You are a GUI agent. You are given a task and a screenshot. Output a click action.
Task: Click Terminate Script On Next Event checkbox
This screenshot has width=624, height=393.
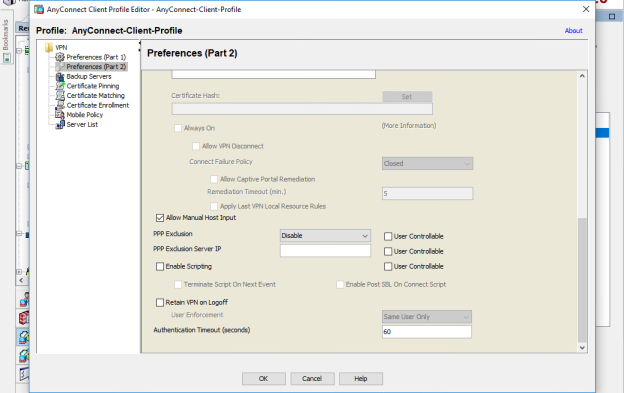(x=178, y=284)
